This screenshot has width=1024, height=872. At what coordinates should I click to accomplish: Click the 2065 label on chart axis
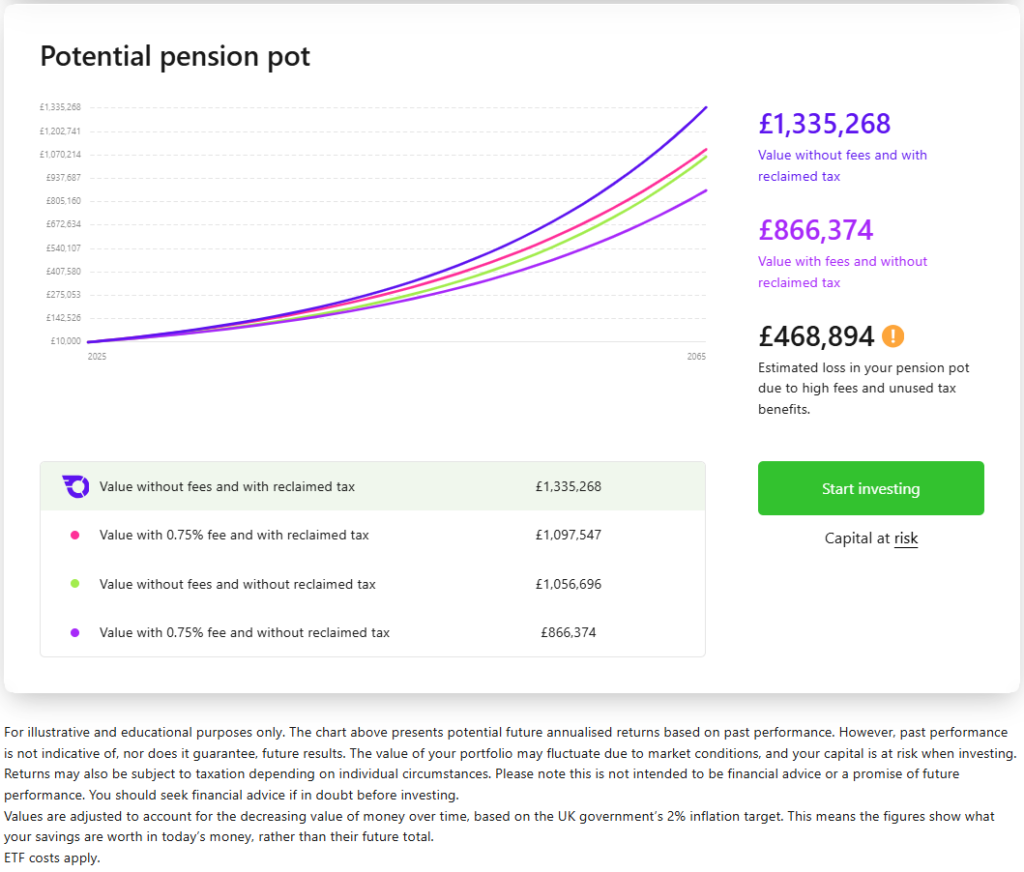[696, 356]
